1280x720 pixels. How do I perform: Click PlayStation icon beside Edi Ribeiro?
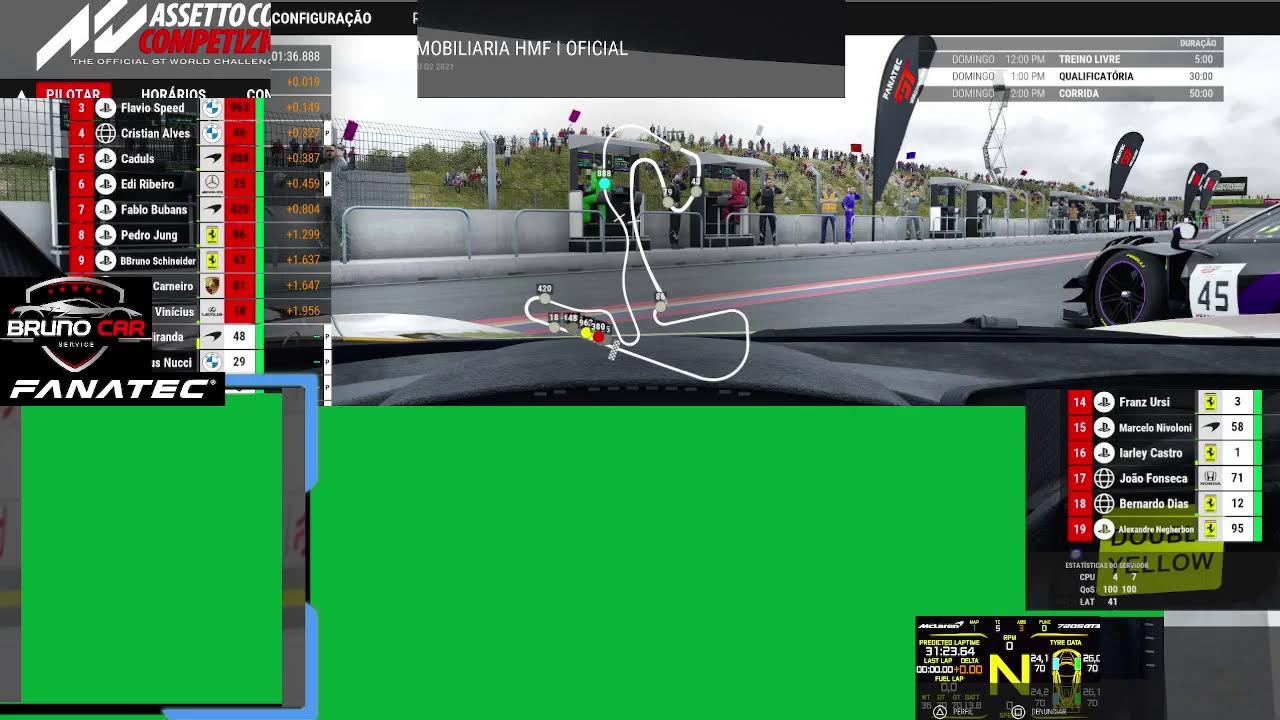click(x=105, y=184)
